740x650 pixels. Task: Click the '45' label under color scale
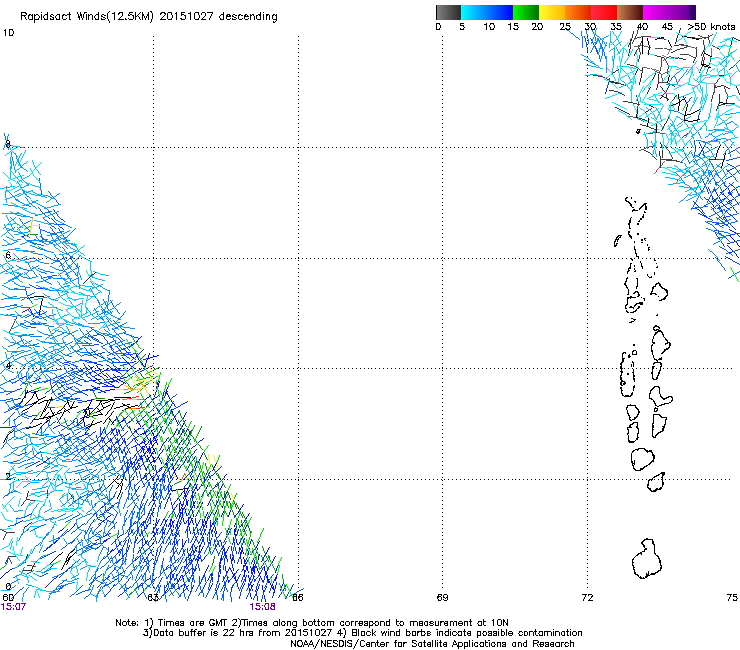(667, 27)
